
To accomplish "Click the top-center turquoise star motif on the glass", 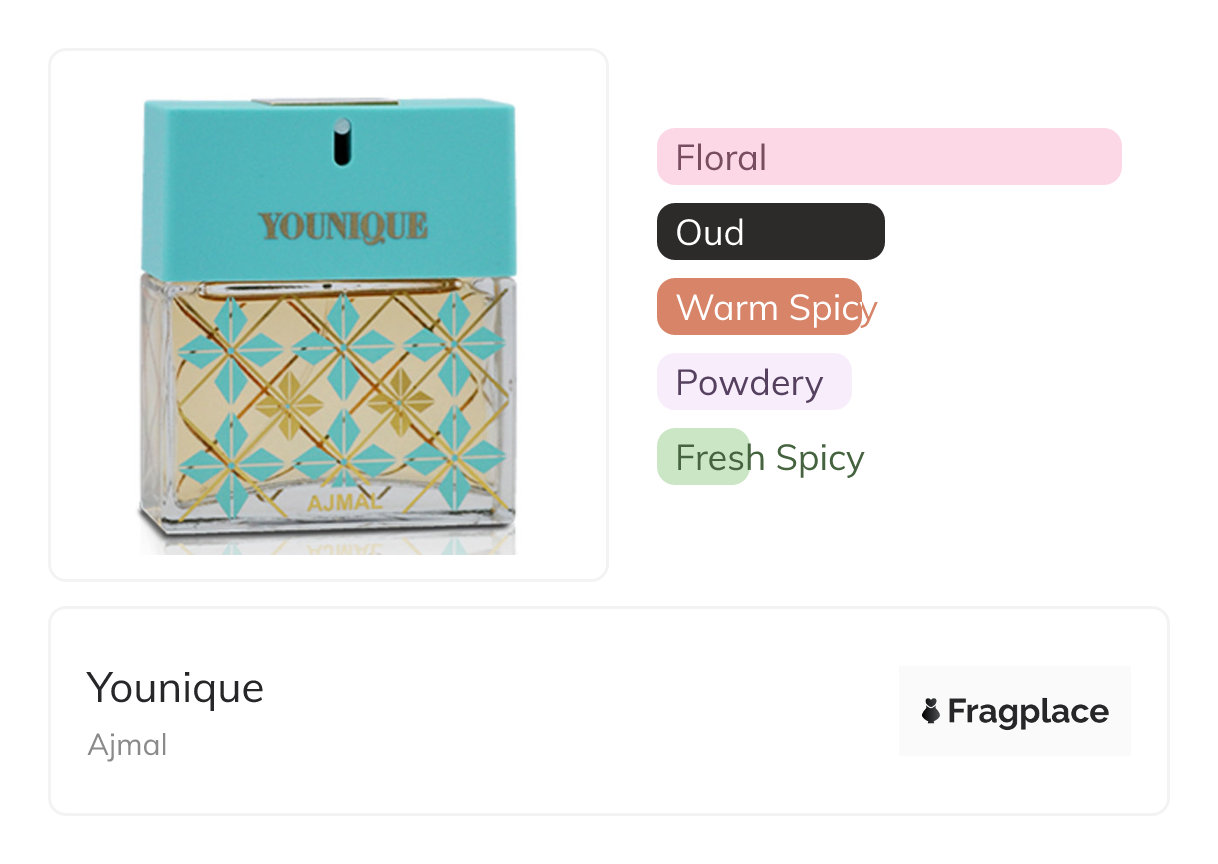I will [344, 347].
